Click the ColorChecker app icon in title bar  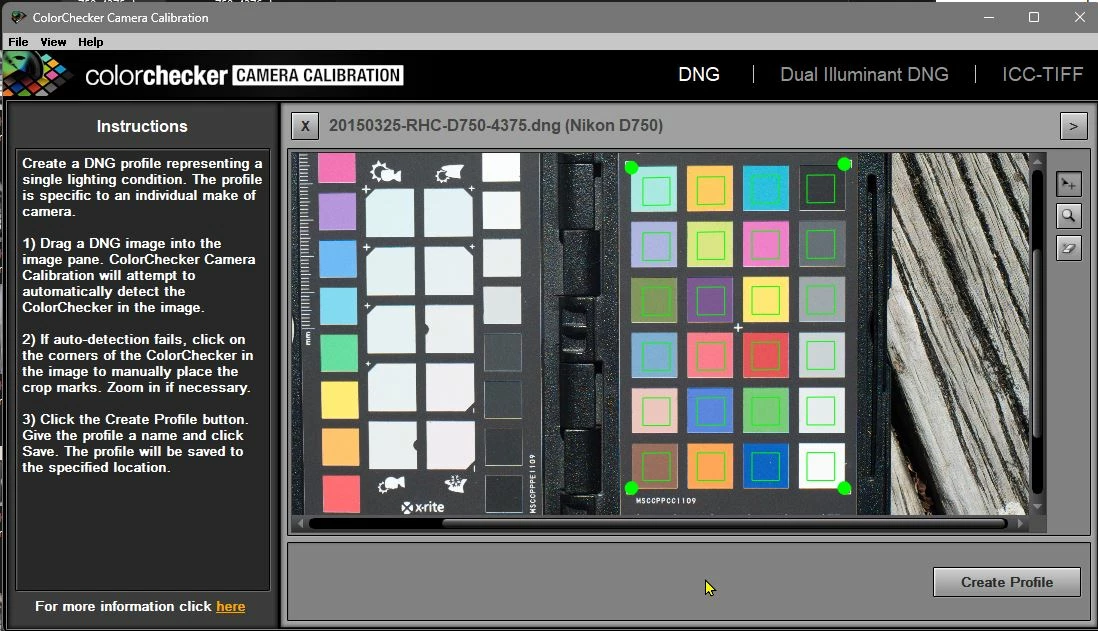point(18,17)
